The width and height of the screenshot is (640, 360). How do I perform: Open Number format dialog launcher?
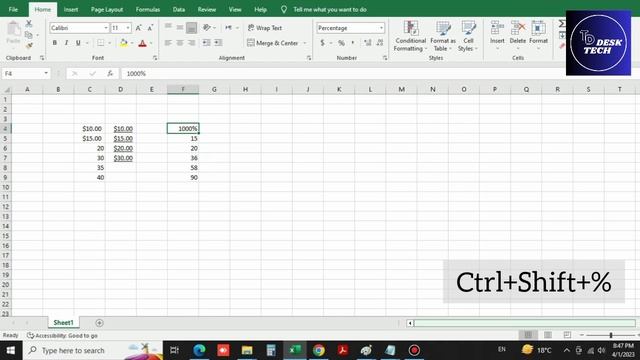tap(385, 58)
